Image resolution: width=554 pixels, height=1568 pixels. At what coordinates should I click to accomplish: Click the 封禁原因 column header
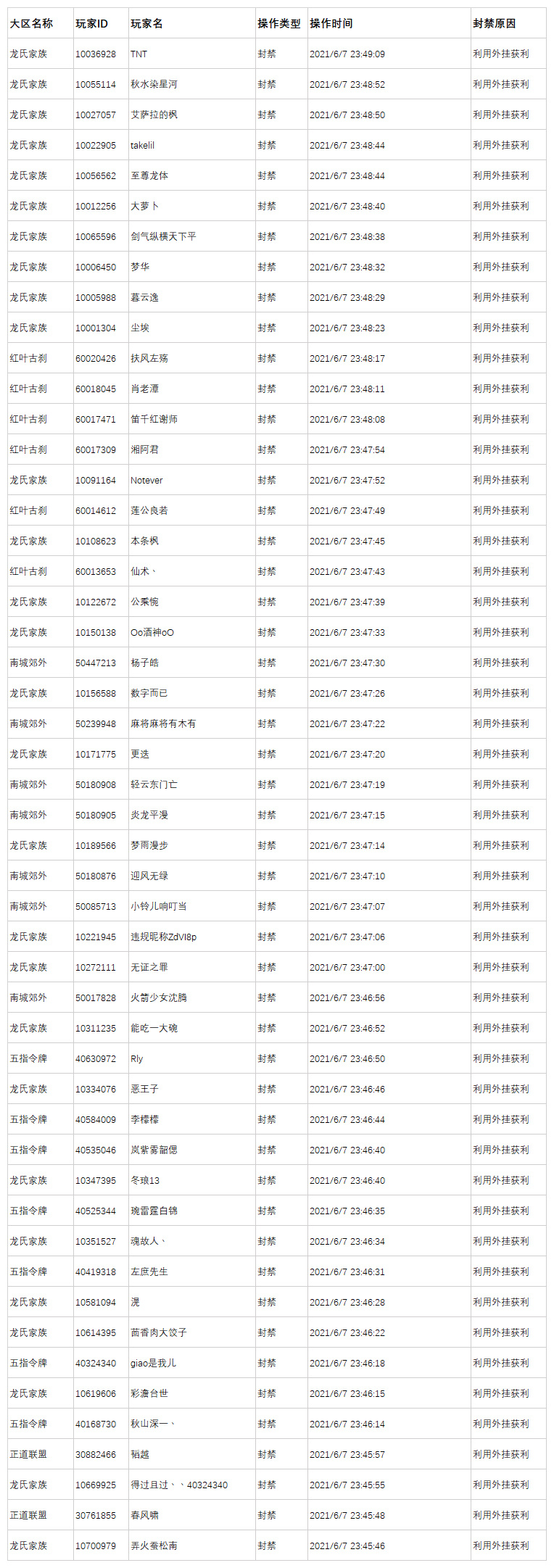coord(495,23)
